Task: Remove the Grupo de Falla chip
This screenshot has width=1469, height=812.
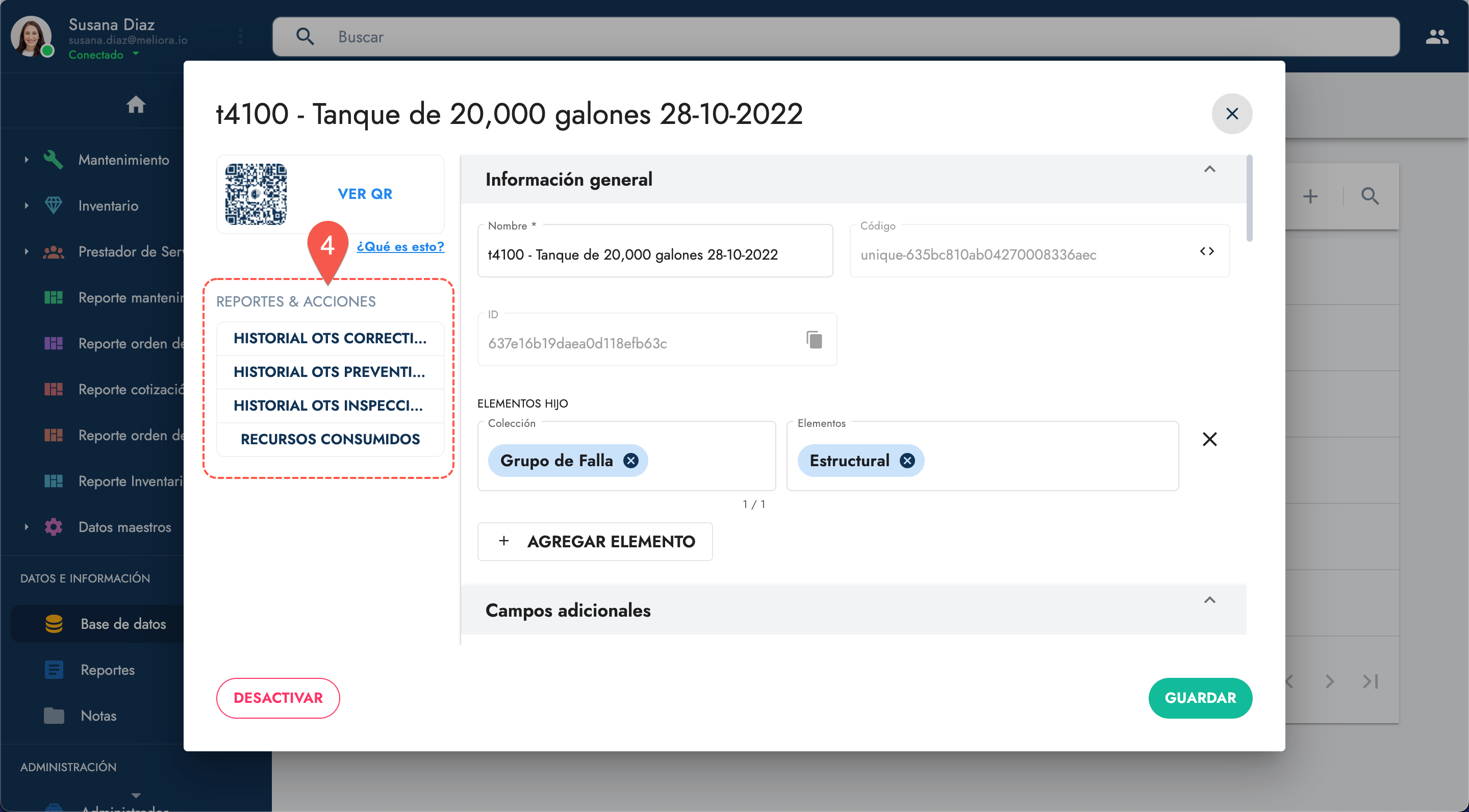Action: 631,461
